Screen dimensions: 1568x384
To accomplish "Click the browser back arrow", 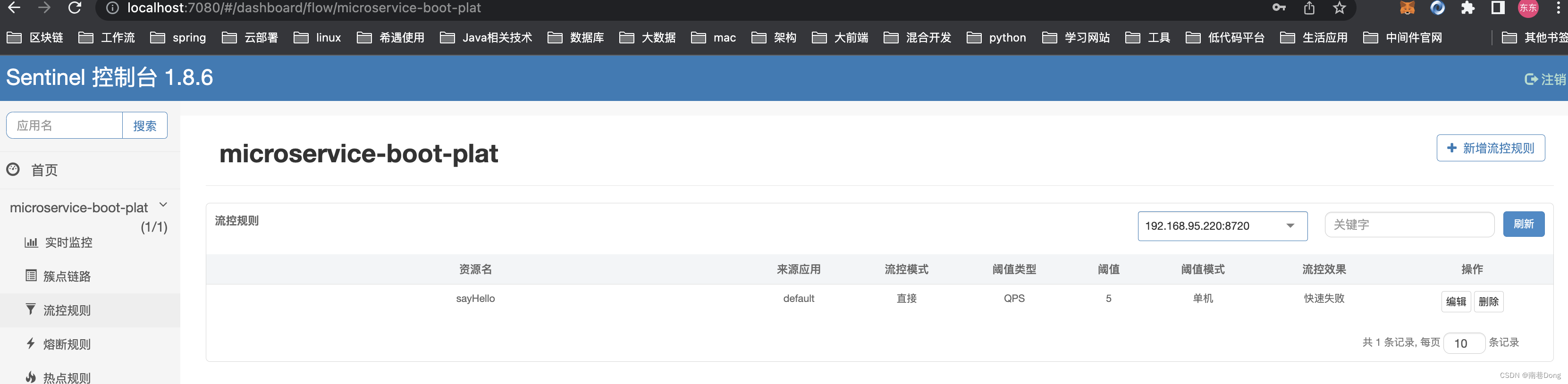I will (x=14, y=7).
